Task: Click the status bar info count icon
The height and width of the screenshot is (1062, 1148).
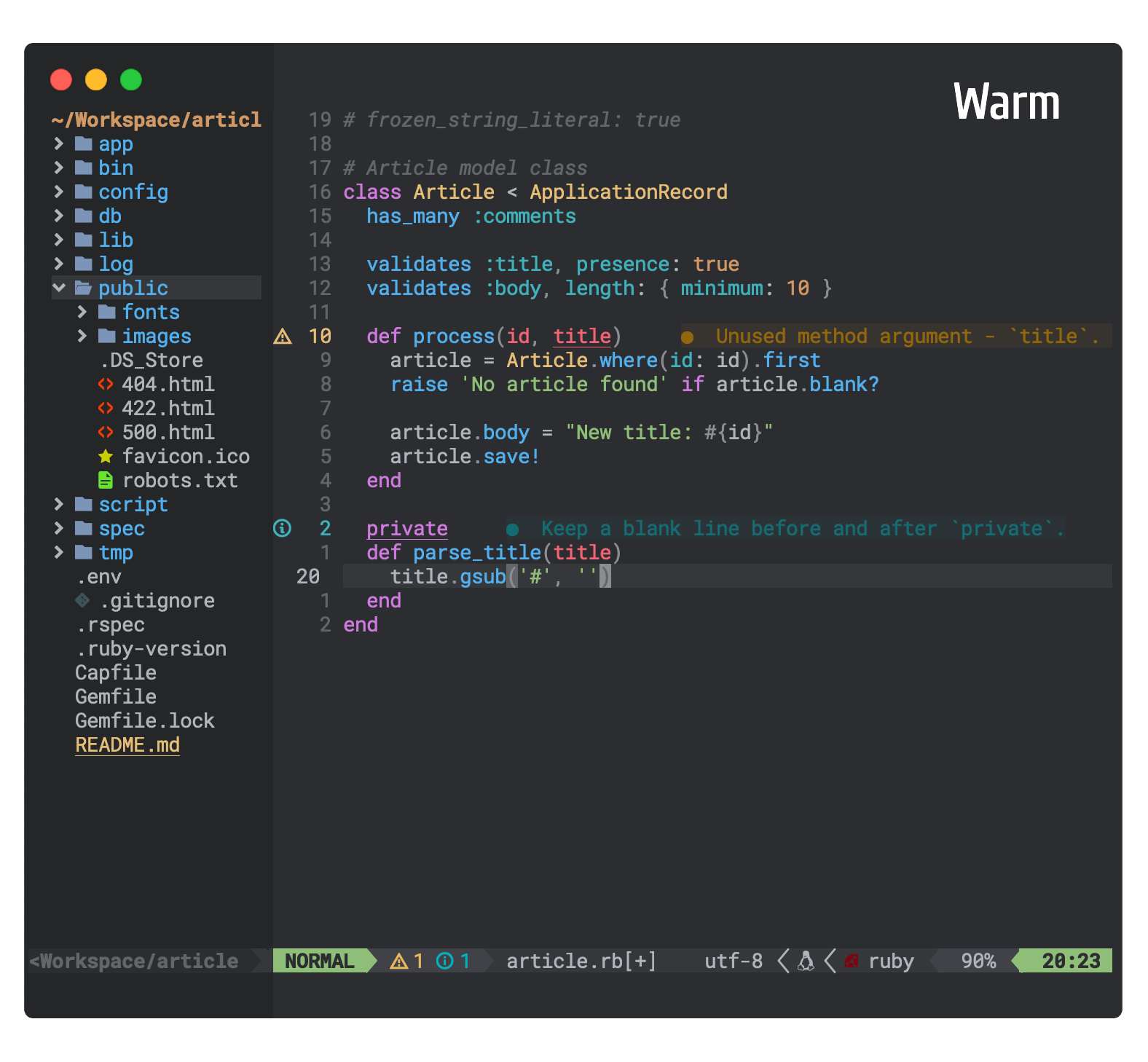Action: pyautogui.click(x=444, y=961)
